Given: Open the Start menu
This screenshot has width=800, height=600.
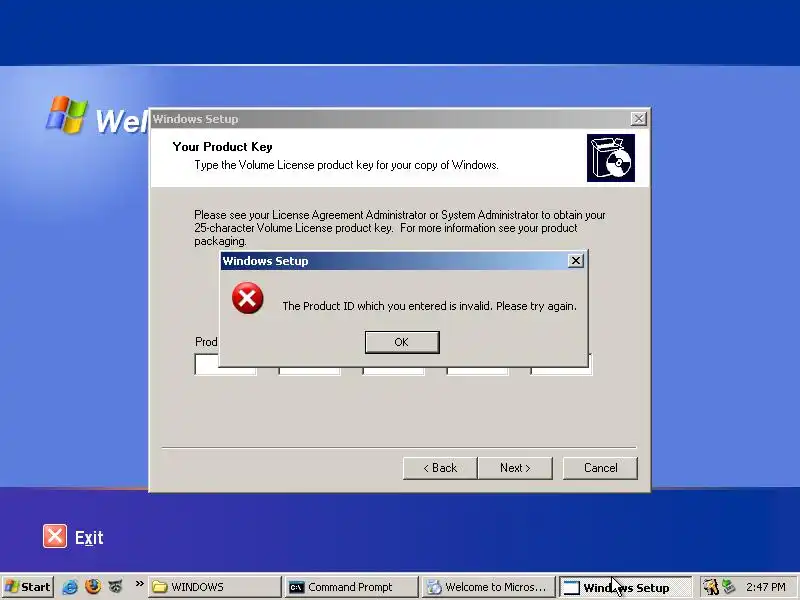Looking at the screenshot, I should click(x=28, y=587).
